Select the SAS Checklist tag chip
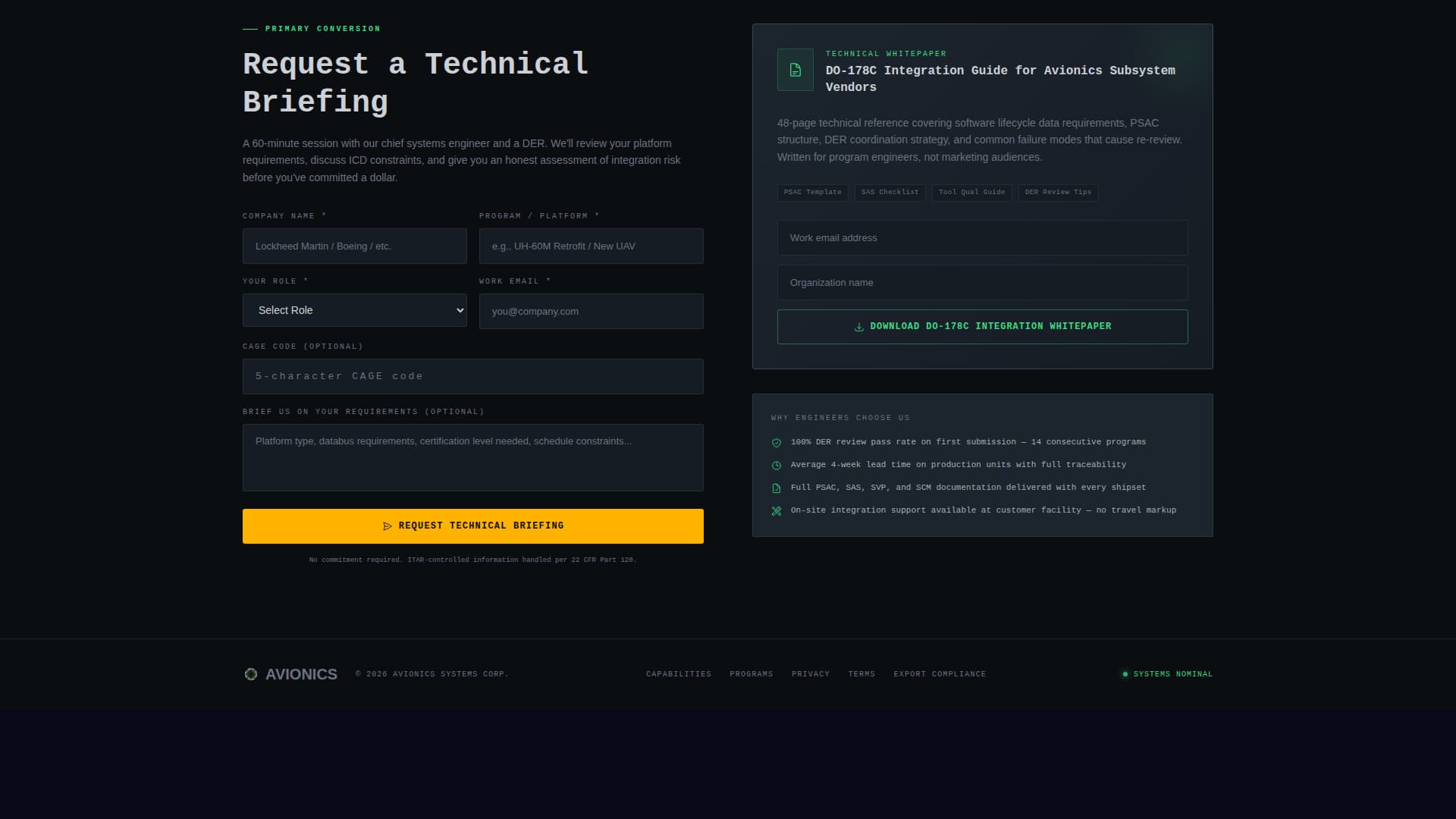Viewport: 1456px width, 819px height. click(x=890, y=192)
